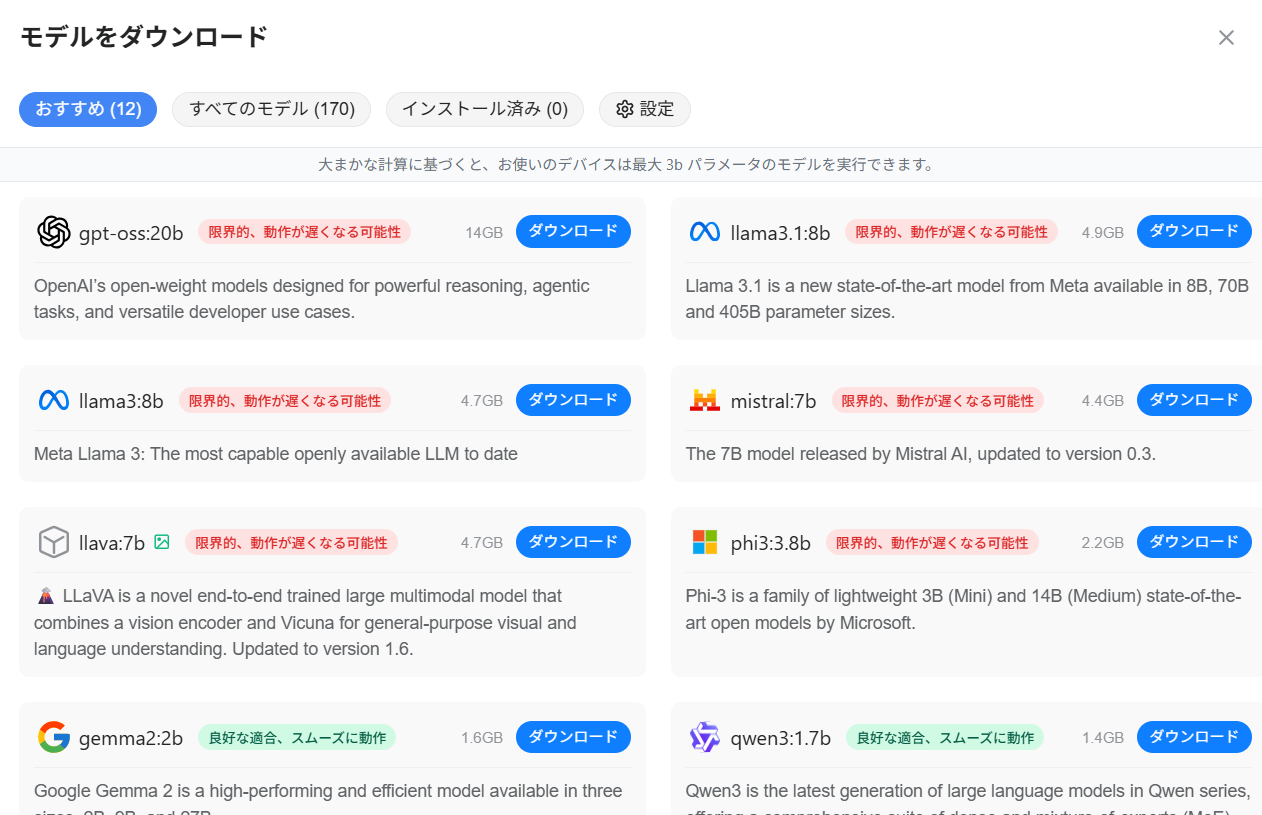Select the Meta icon beside llama3.1:8b
The width and height of the screenshot is (1262, 815).
coord(704,231)
